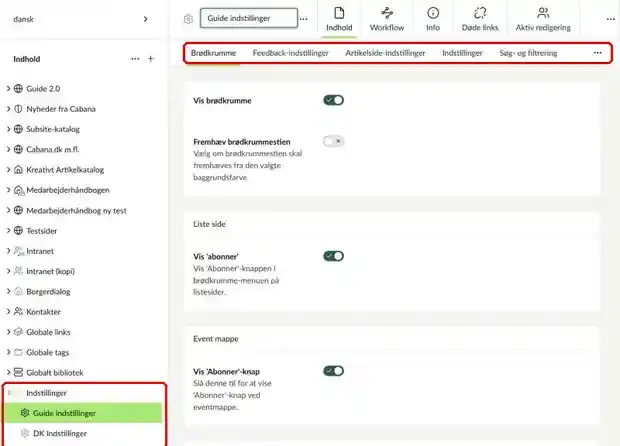The image size is (620, 446).
Task: Click the globe icon for Guide 2.0
Action: [18, 89]
